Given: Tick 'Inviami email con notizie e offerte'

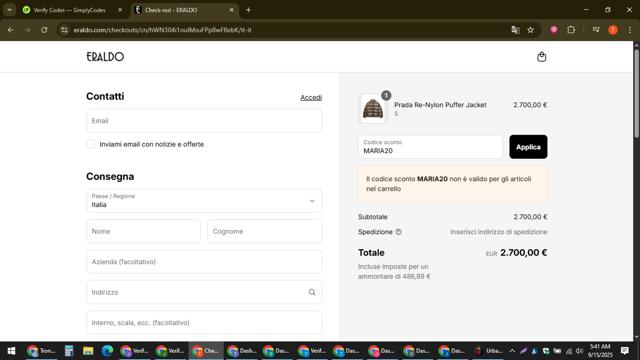Looking at the screenshot, I should tap(91, 144).
